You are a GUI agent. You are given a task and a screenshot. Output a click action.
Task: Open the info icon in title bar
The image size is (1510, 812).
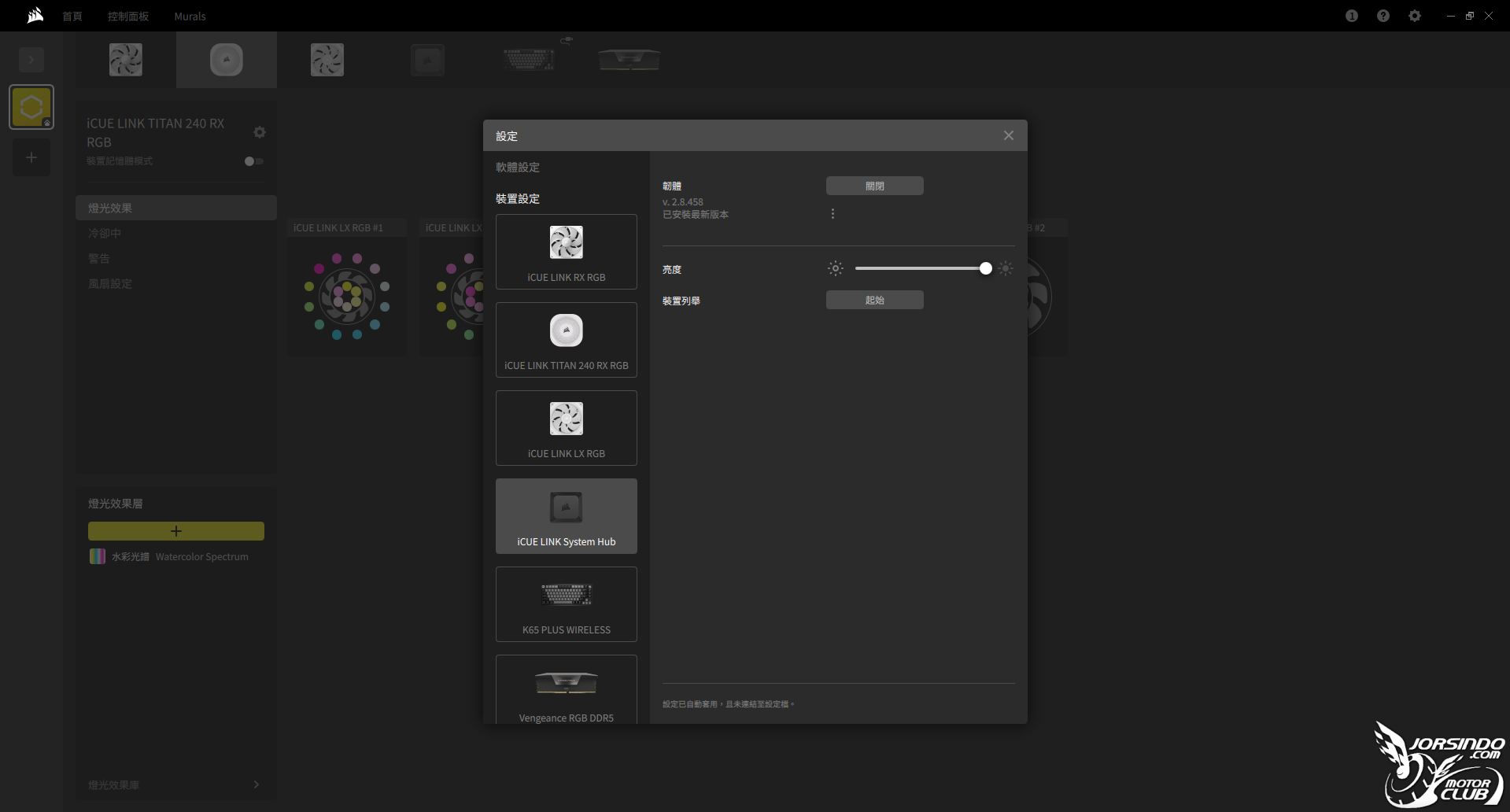coord(1352,16)
